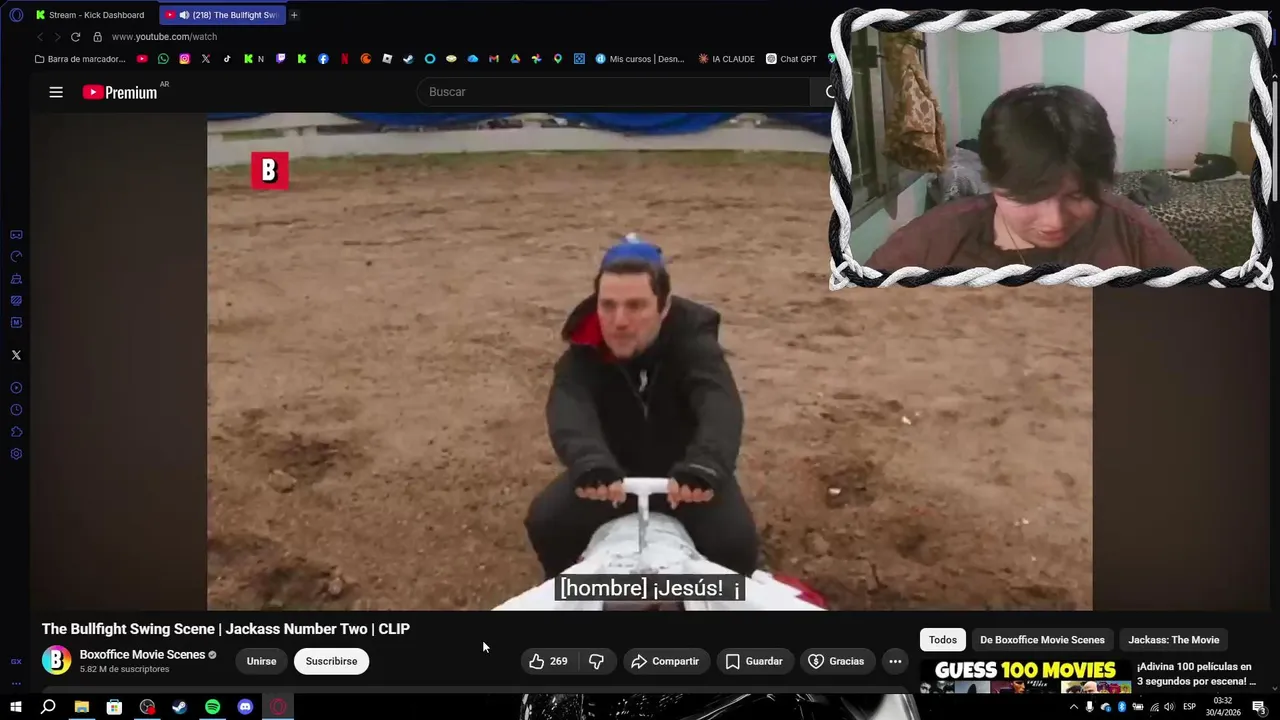Viewport: 1280px width, 720px height.
Task: Open the Opera sidebar settings gear
Action: [x=16, y=454]
